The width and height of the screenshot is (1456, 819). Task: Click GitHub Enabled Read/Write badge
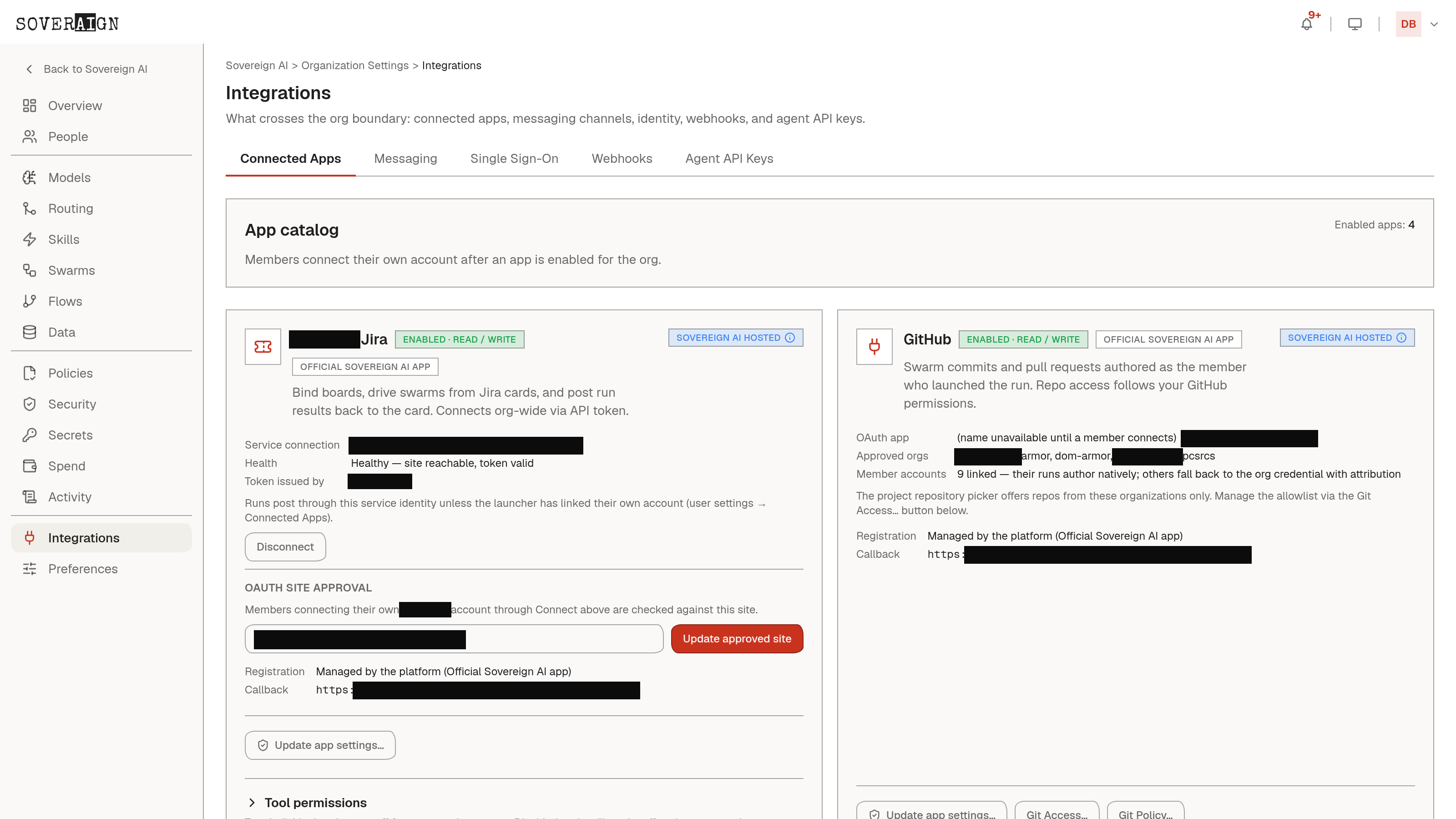[x=1023, y=339]
